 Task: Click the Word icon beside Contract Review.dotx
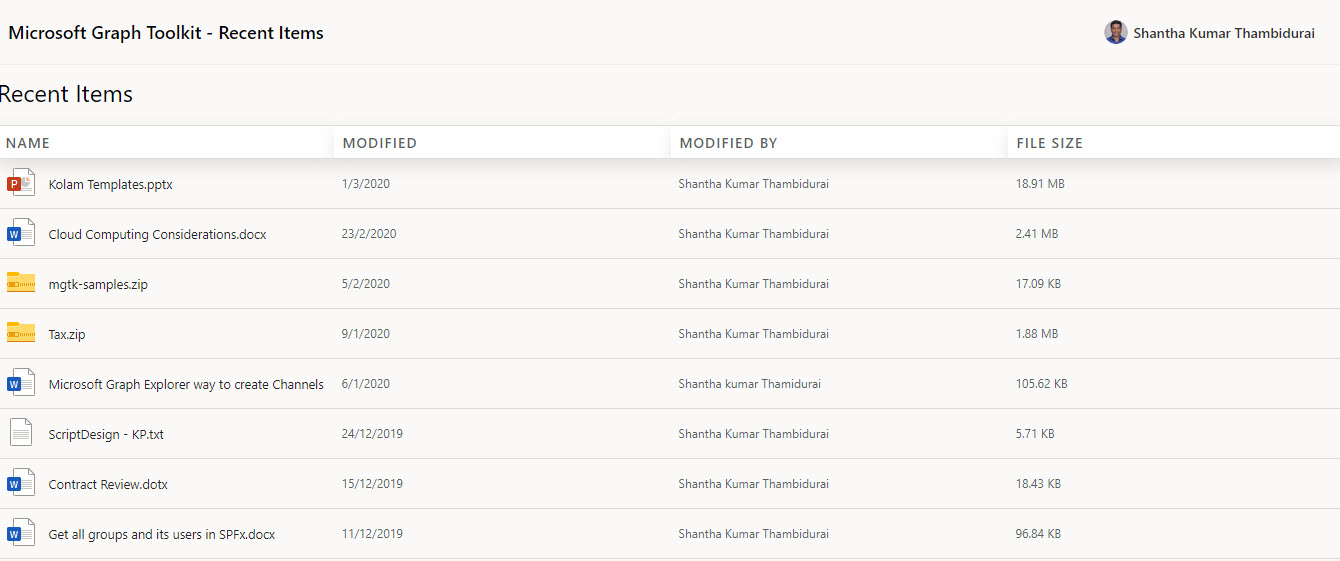click(21, 483)
